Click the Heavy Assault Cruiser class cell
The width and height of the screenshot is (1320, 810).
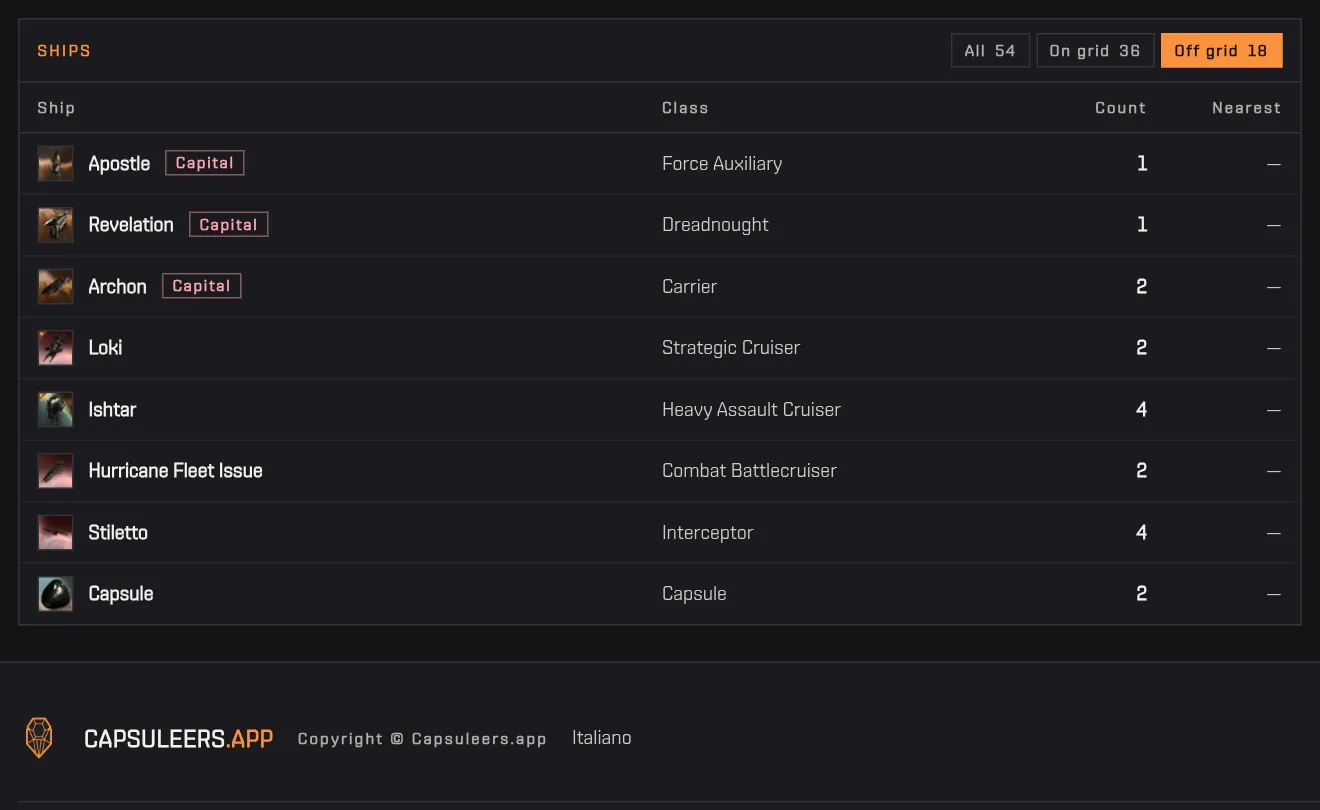click(x=751, y=410)
